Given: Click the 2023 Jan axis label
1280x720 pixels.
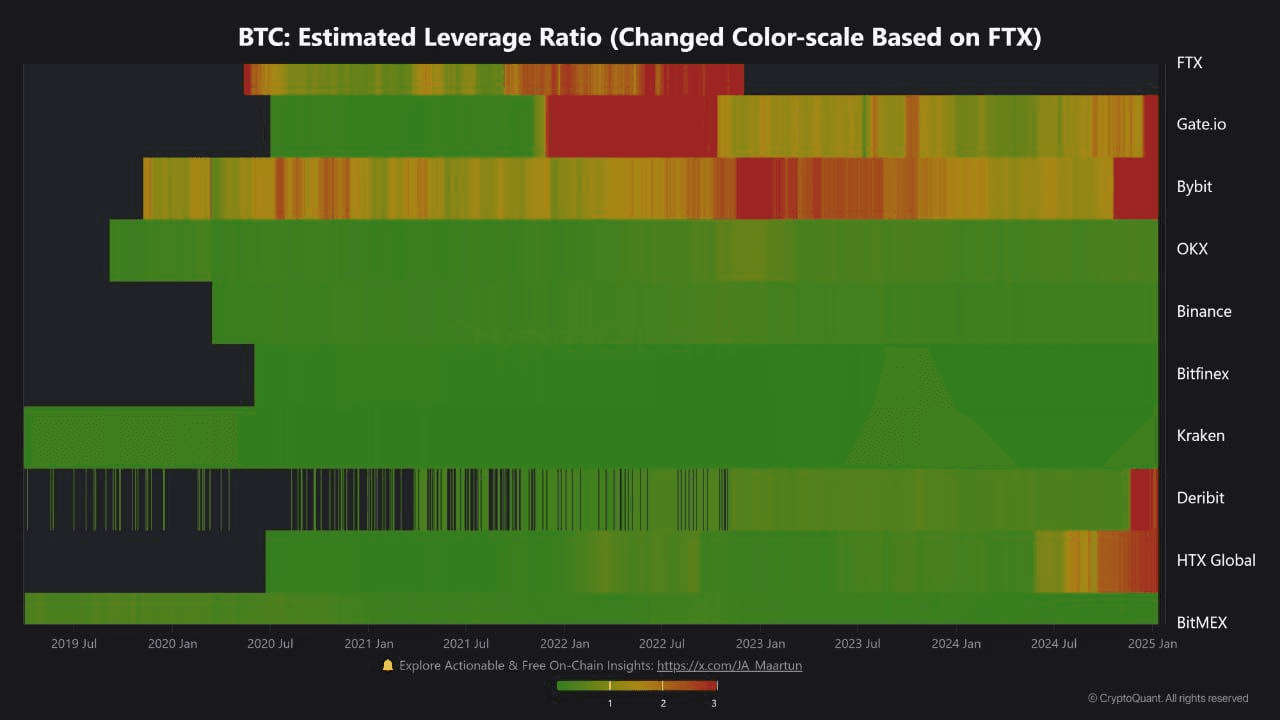Looking at the screenshot, I should pyautogui.click(x=761, y=644).
